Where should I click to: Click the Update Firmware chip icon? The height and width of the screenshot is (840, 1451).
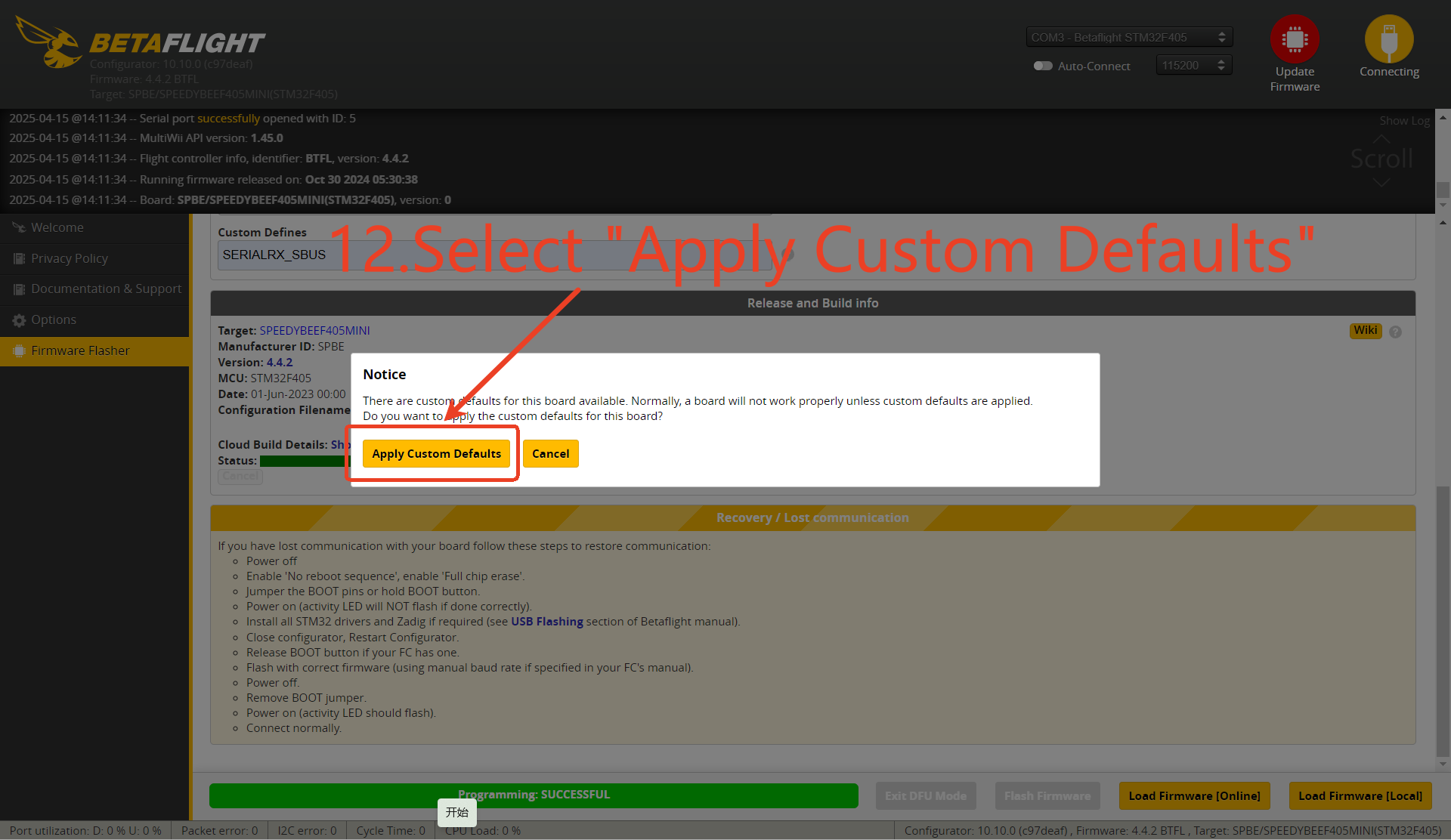click(x=1295, y=39)
